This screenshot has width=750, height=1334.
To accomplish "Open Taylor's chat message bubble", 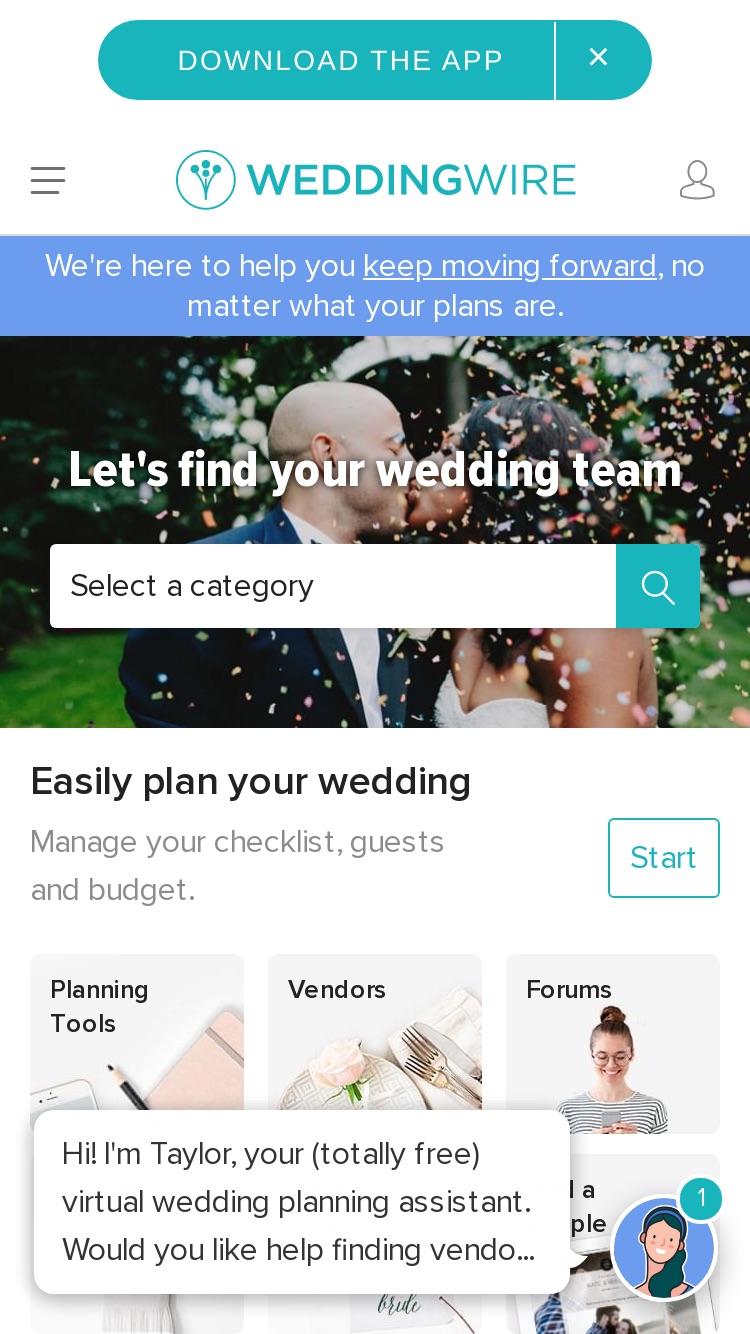I will click(x=302, y=1202).
